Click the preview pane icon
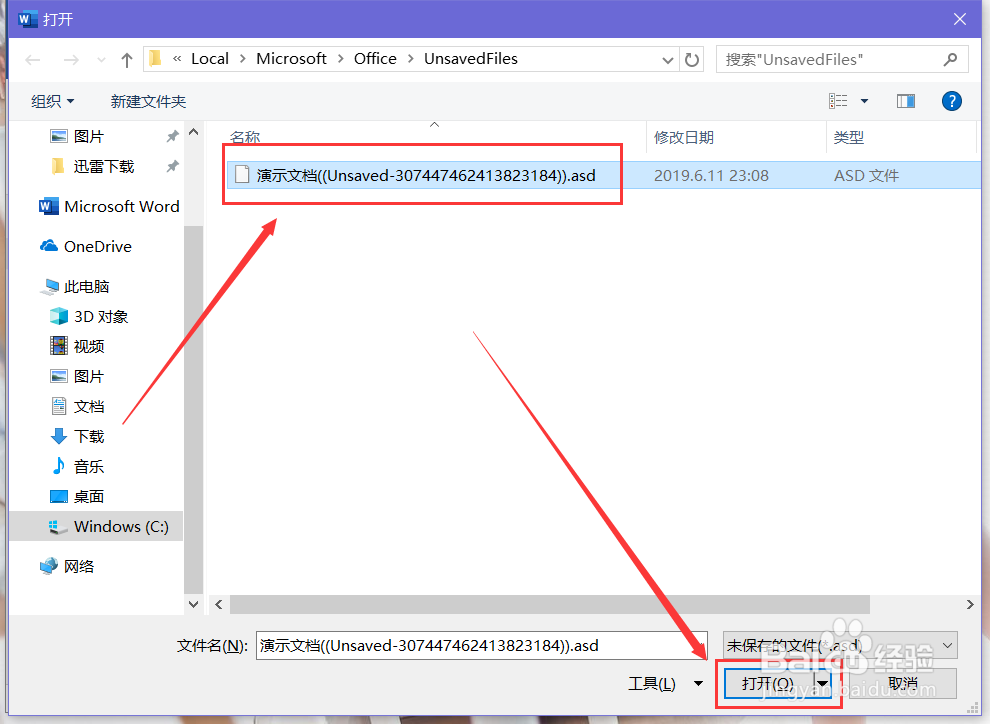This screenshot has width=990, height=724. (x=905, y=101)
